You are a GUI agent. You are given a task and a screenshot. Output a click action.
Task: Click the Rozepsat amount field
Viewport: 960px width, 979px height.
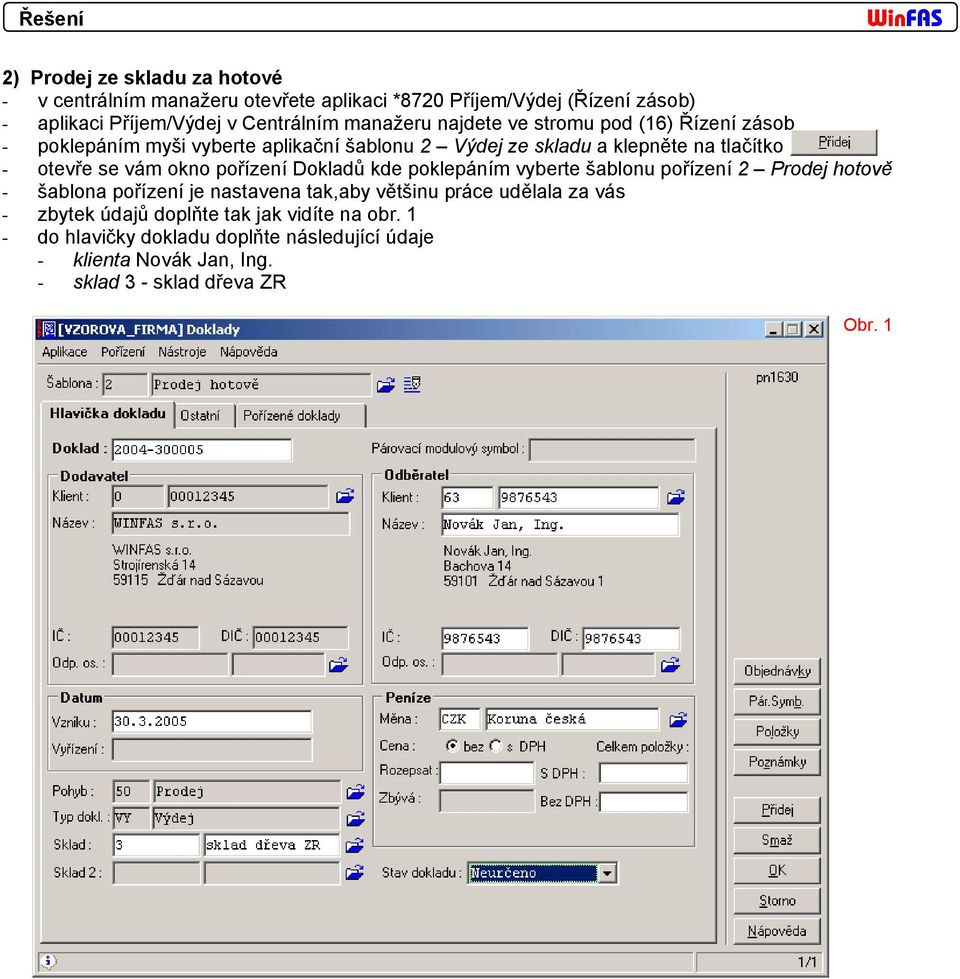point(486,773)
